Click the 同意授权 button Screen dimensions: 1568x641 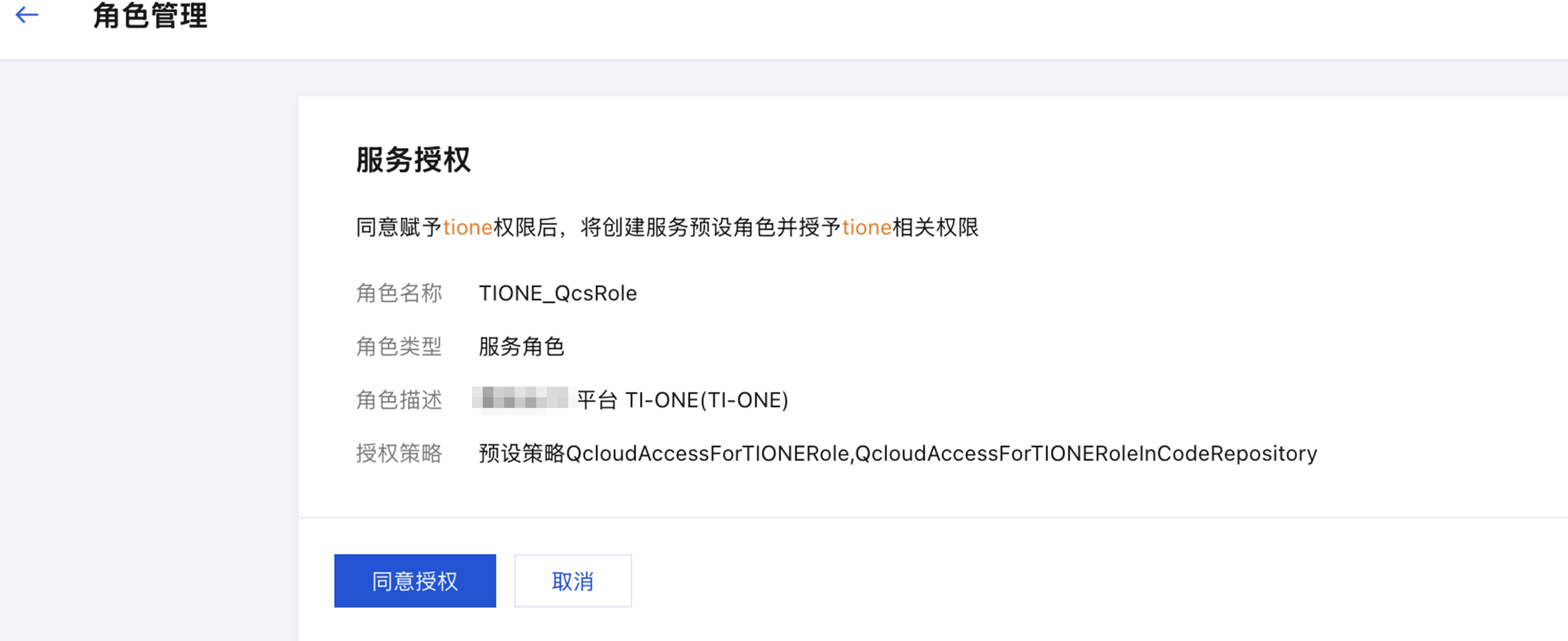click(x=415, y=581)
